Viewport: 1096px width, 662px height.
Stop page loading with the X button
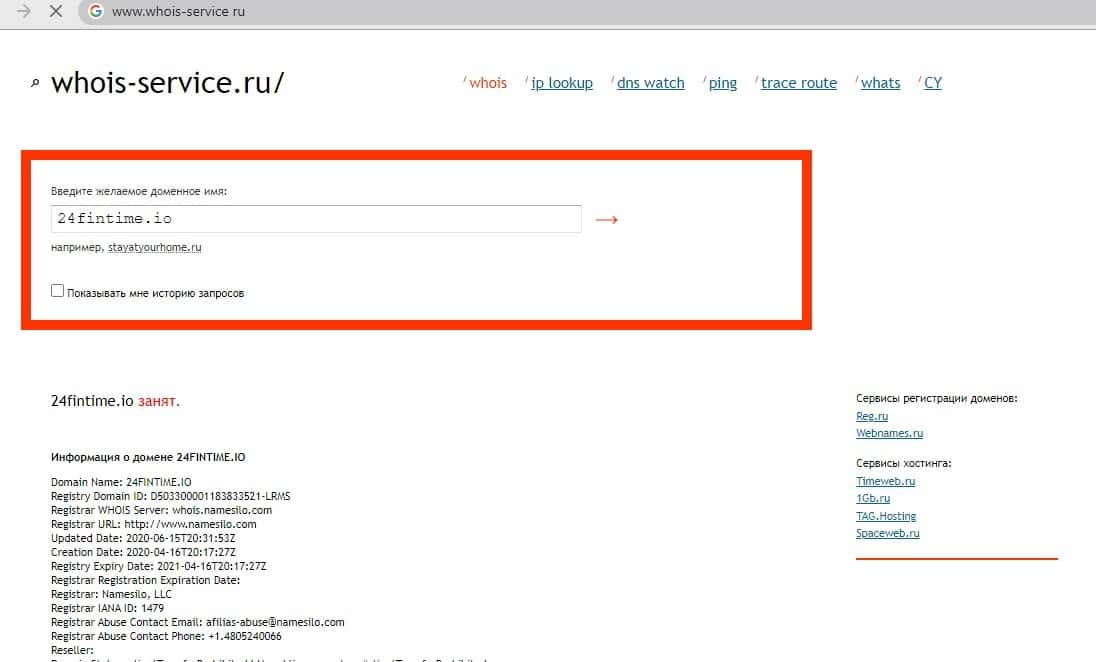point(56,11)
